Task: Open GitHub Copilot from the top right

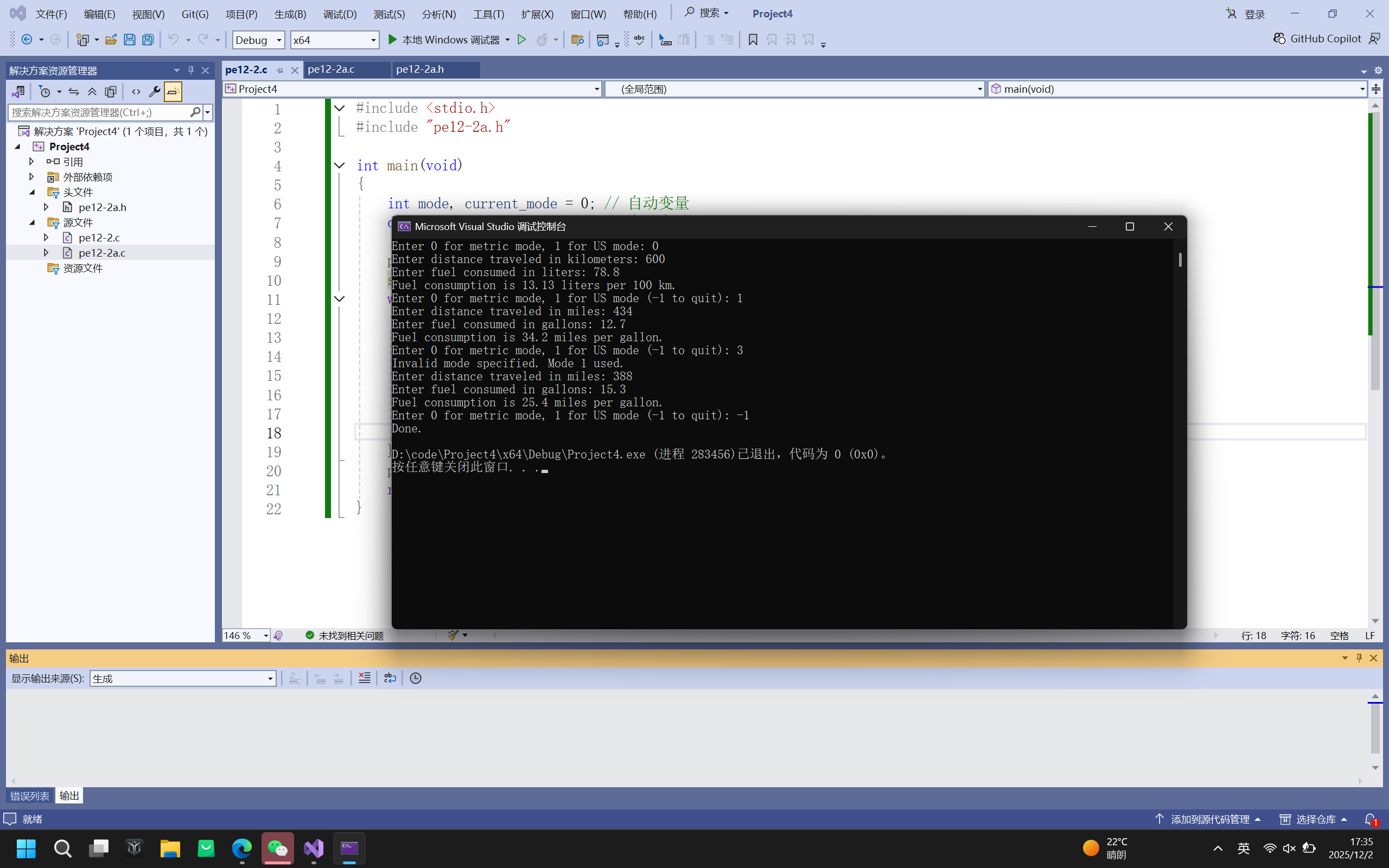Action: pos(1317,39)
